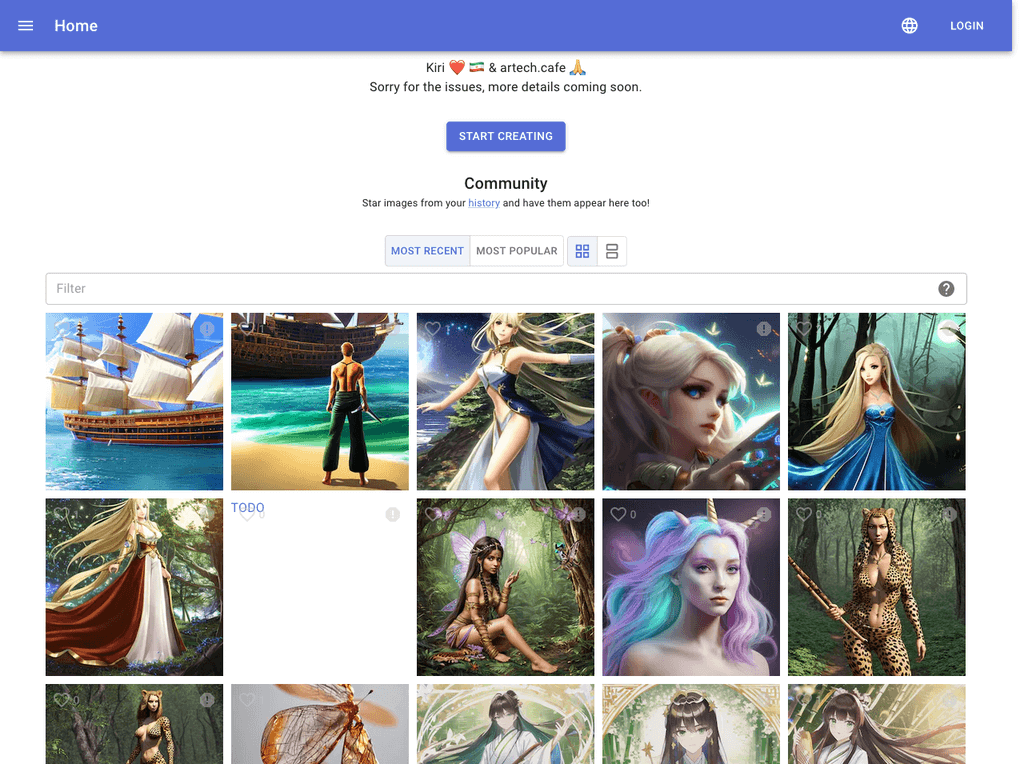Open the dragonfly wing thumbnail
The image size is (1024, 764).
point(320,724)
